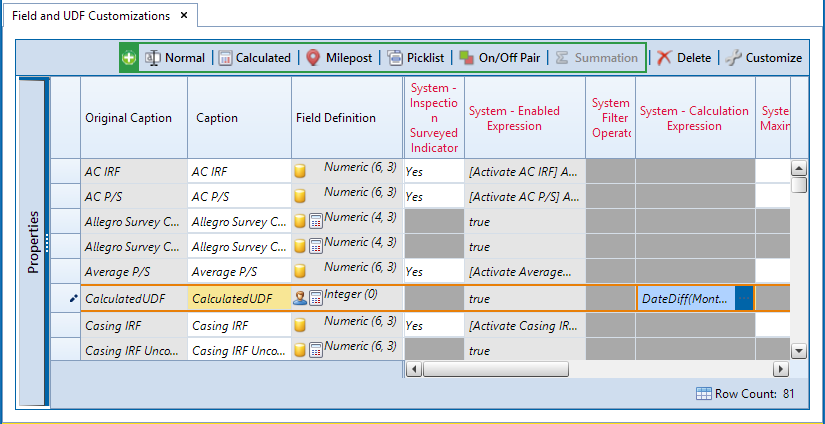This screenshot has height=424, width=825.
Task: Click the green plus add field icon
Action: [x=128, y=58]
